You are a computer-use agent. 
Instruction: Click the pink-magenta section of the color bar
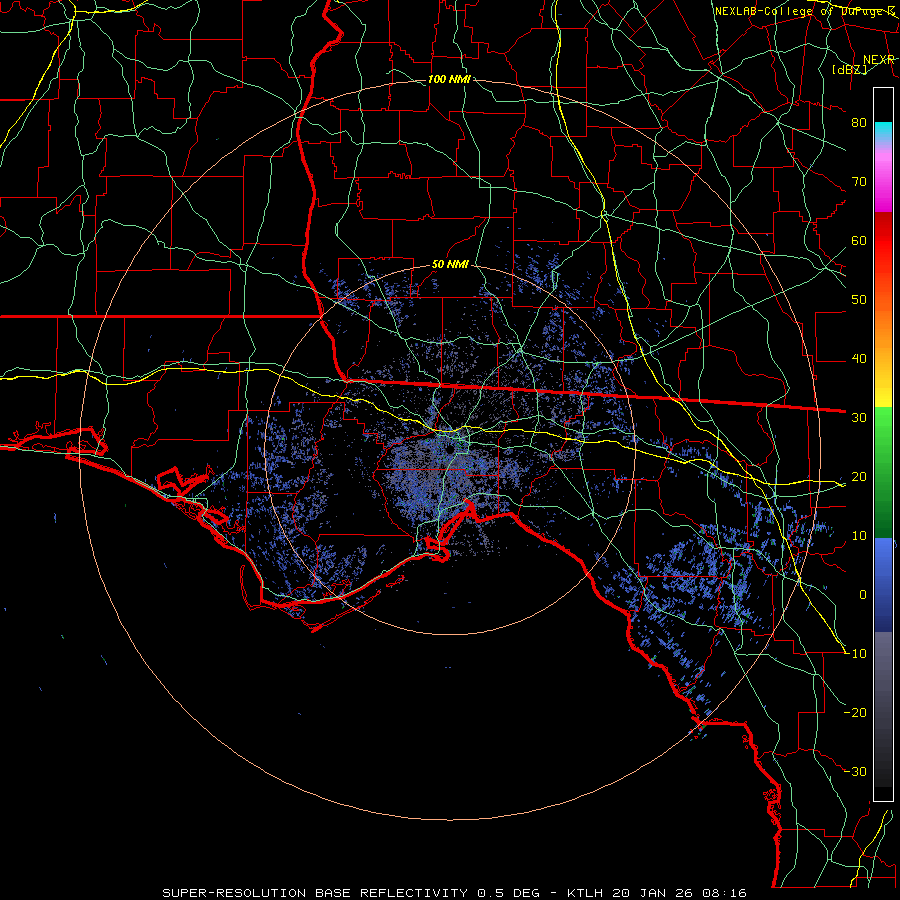(x=883, y=178)
